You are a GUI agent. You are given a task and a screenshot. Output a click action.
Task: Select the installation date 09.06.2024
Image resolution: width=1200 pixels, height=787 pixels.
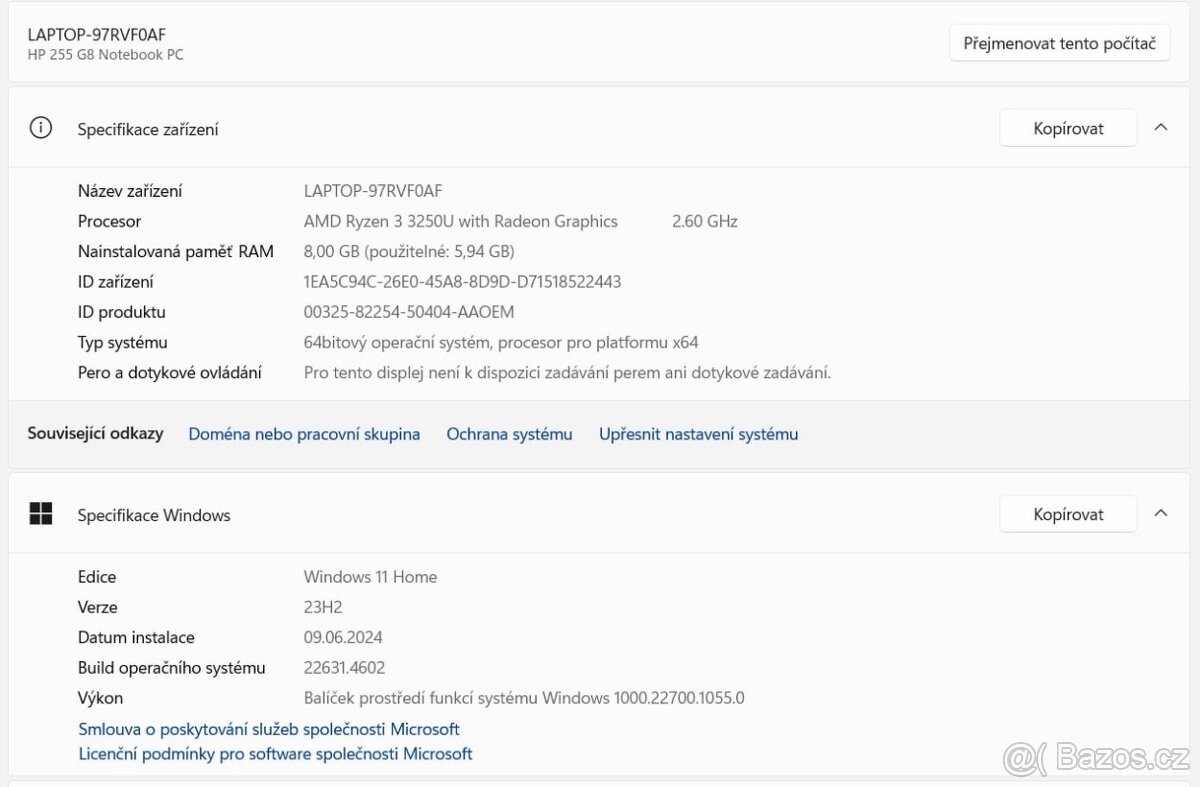click(x=343, y=637)
